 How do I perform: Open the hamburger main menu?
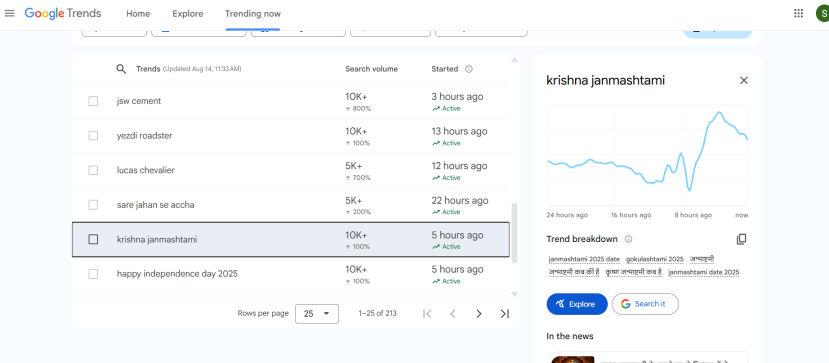point(10,13)
